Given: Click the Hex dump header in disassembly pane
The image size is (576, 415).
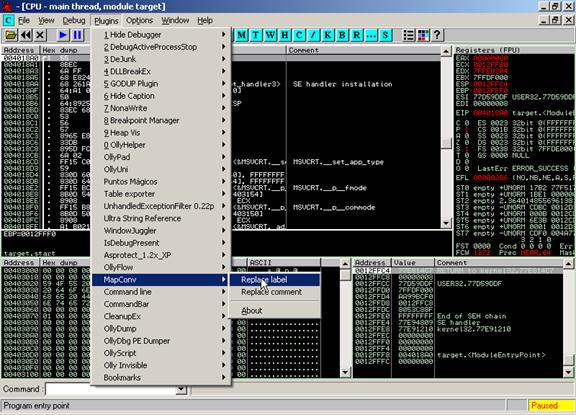Looking at the screenshot, I should click(65, 50).
